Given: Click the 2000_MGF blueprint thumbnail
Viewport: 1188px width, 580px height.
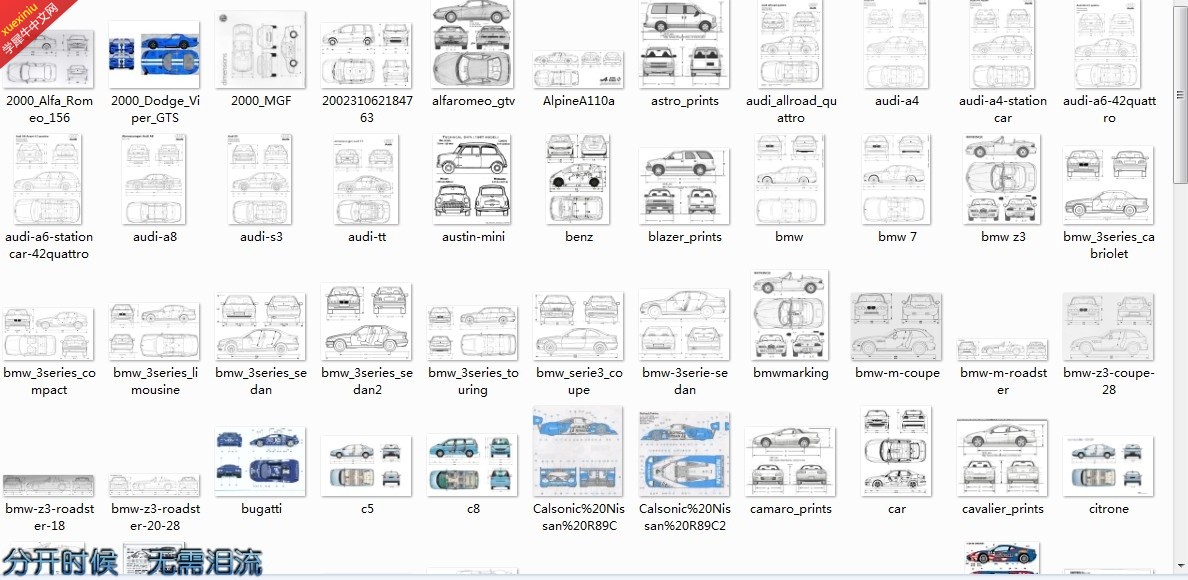Looking at the screenshot, I should click(x=260, y=49).
